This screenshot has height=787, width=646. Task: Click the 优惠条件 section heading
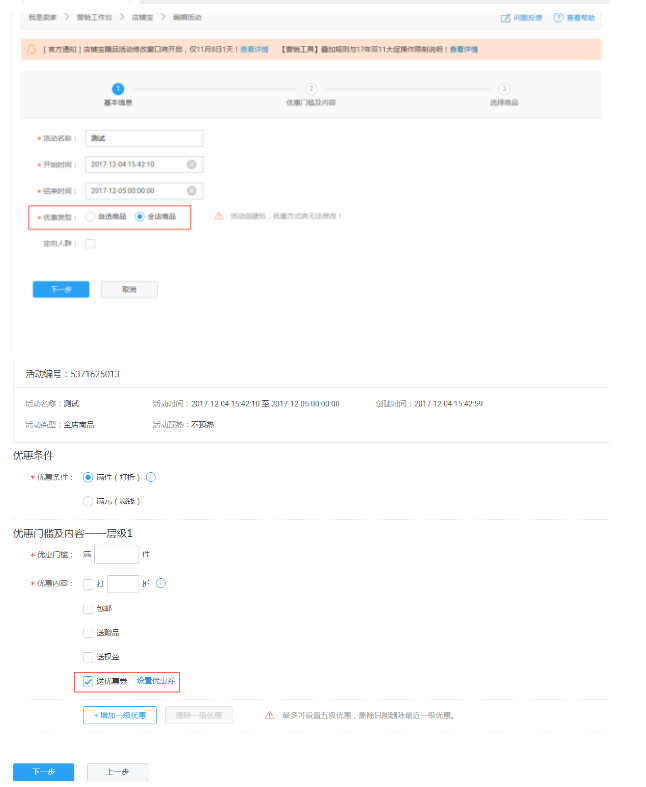[x=33, y=455]
